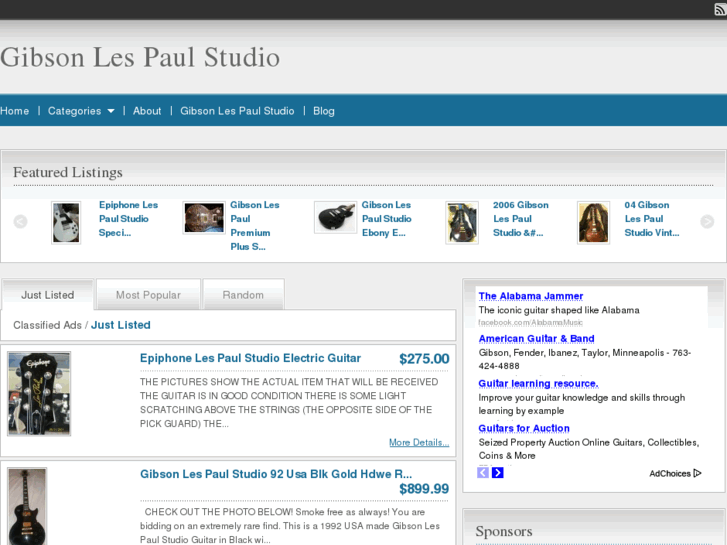This screenshot has width=727, height=545.
Task: Advance featured listings with next arrow
Action: [x=707, y=222]
